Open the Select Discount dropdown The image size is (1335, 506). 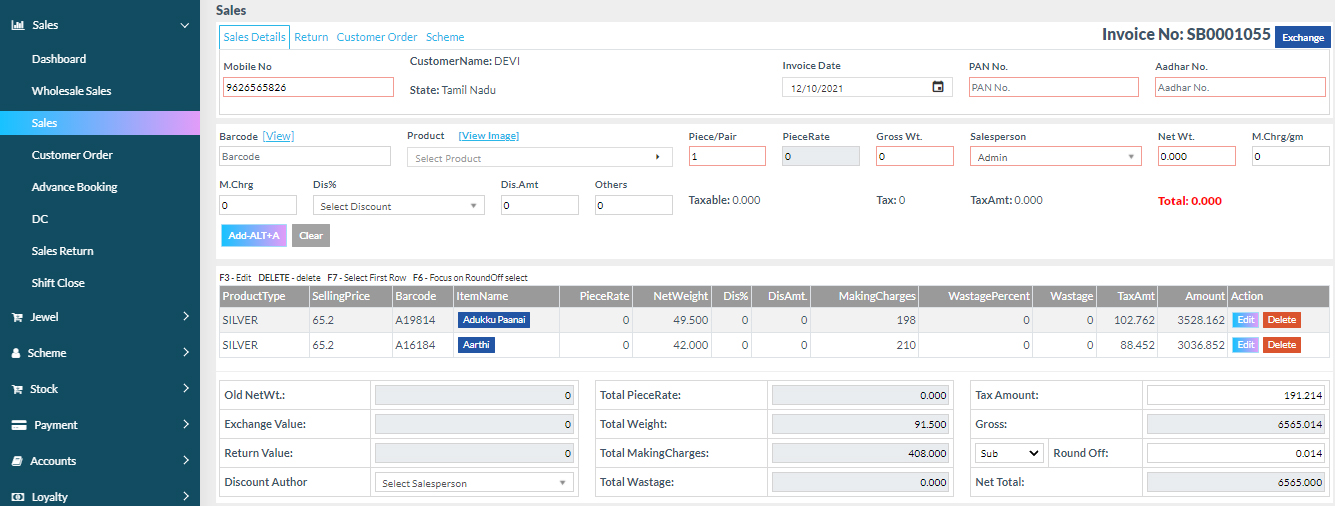click(x=398, y=206)
